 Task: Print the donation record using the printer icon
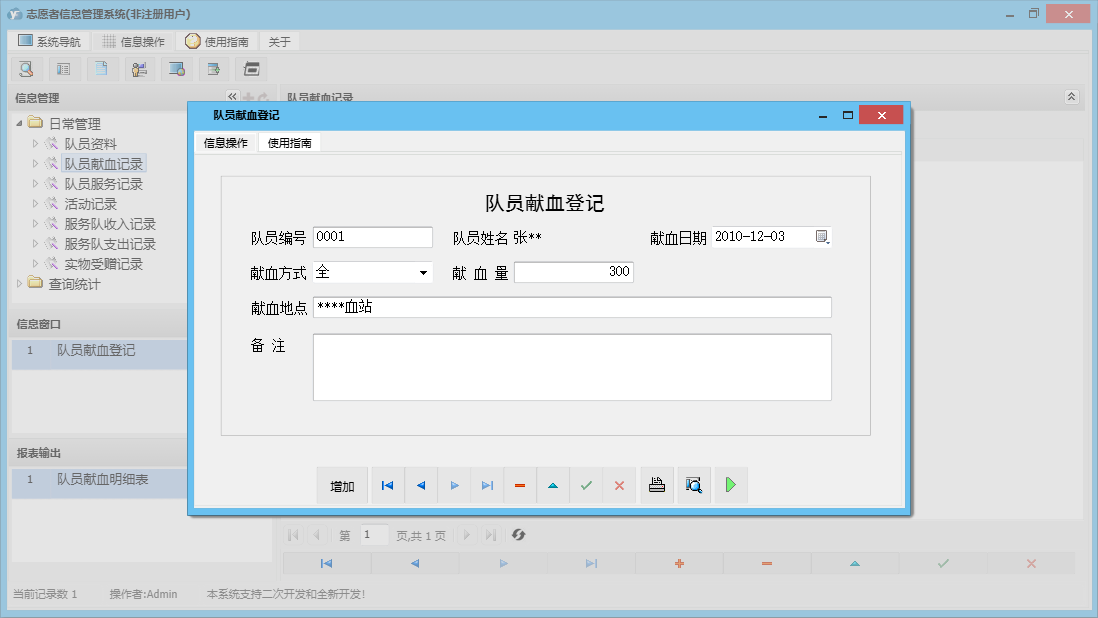tap(656, 485)
